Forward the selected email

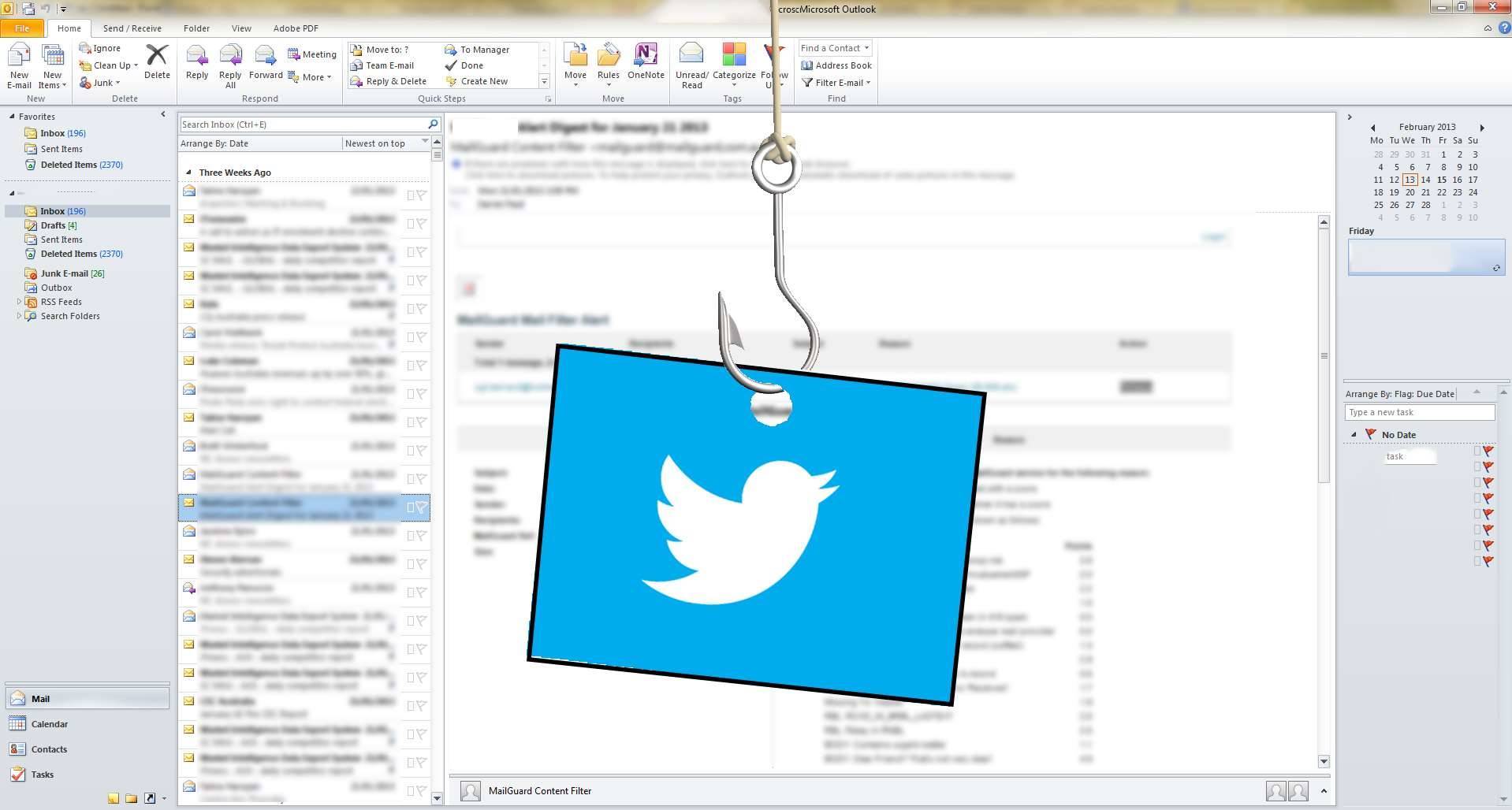click(265, 63)
